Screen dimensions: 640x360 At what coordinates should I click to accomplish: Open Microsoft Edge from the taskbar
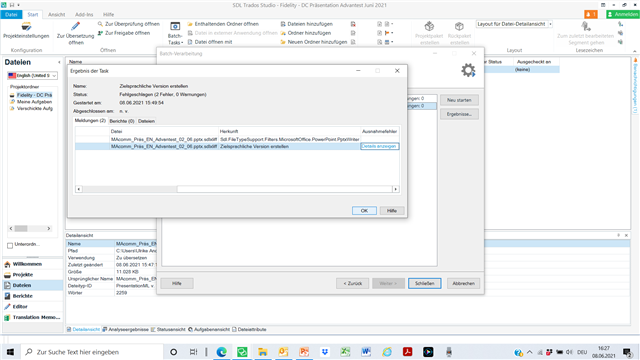pos(222,352)
